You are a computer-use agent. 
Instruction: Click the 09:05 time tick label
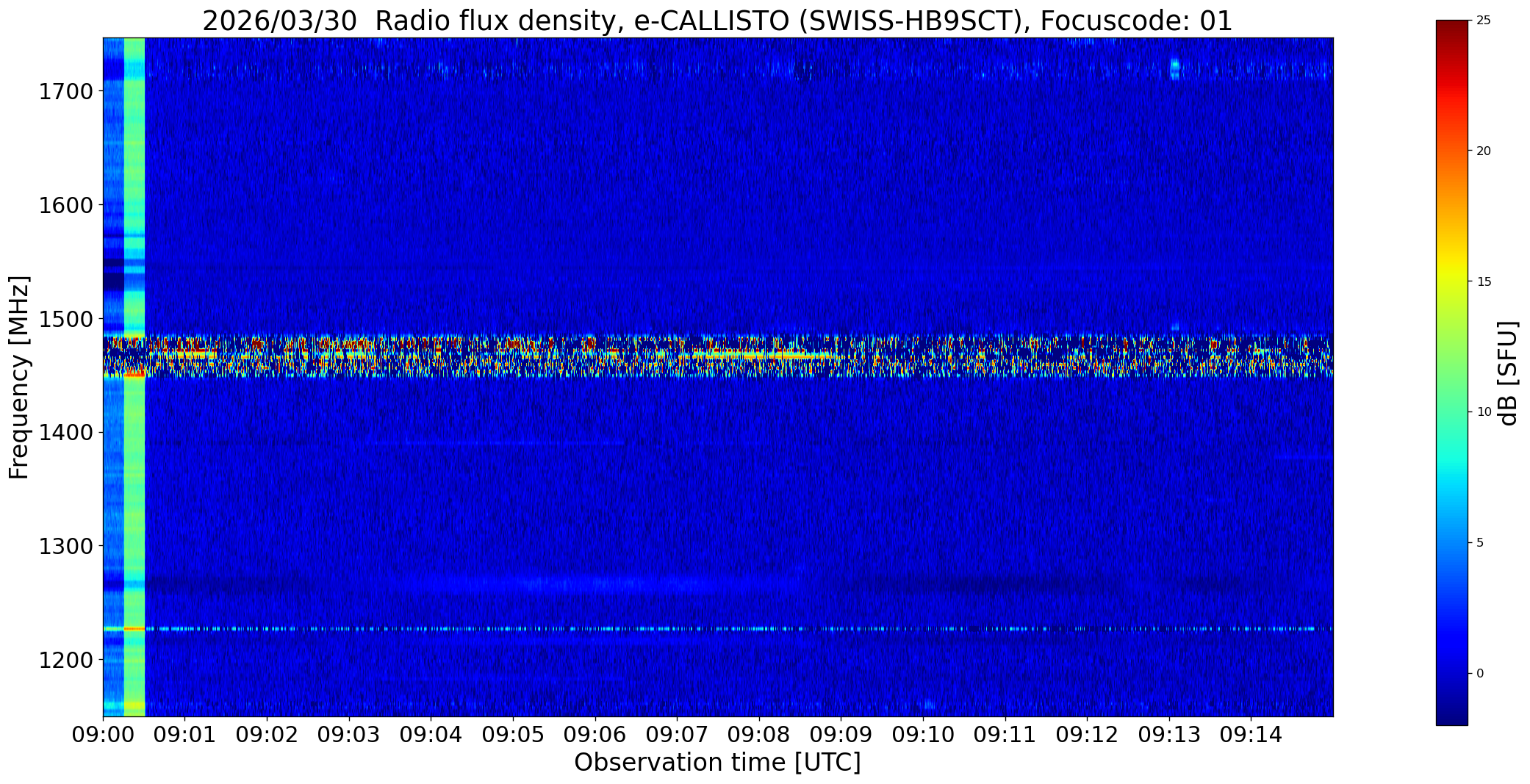click(x=513, y=735)
